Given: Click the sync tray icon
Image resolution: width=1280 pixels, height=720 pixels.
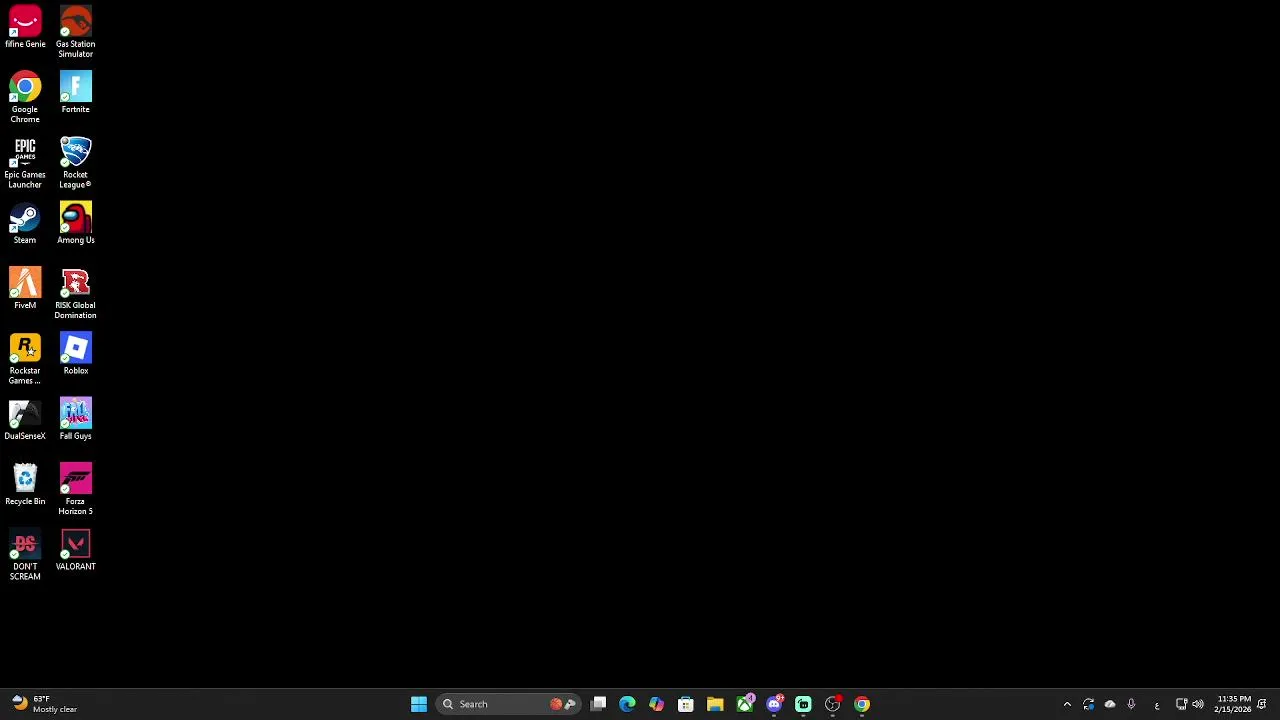Looking at the screenshot, I should point(1089,704).
